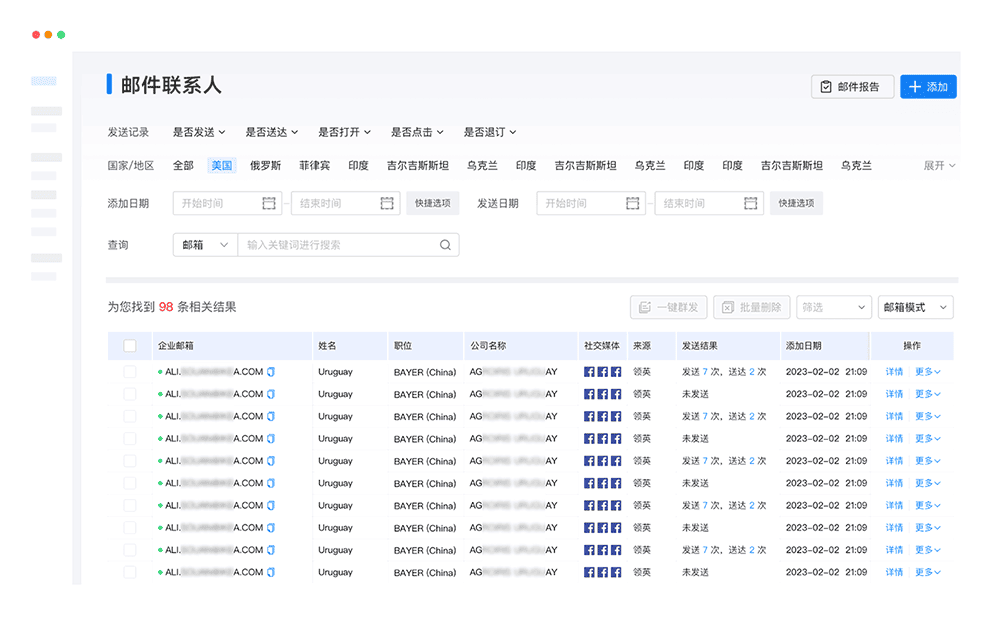Click the 批量删除 button
Screen dimensions: 1000x629
[753, 307]
